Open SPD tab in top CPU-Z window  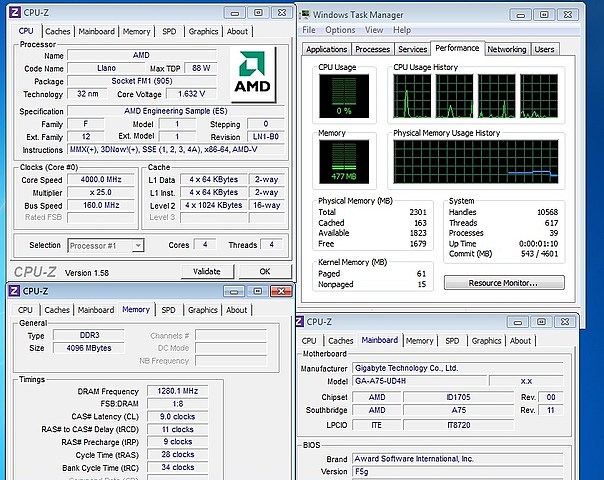click(x=169, y=32)
